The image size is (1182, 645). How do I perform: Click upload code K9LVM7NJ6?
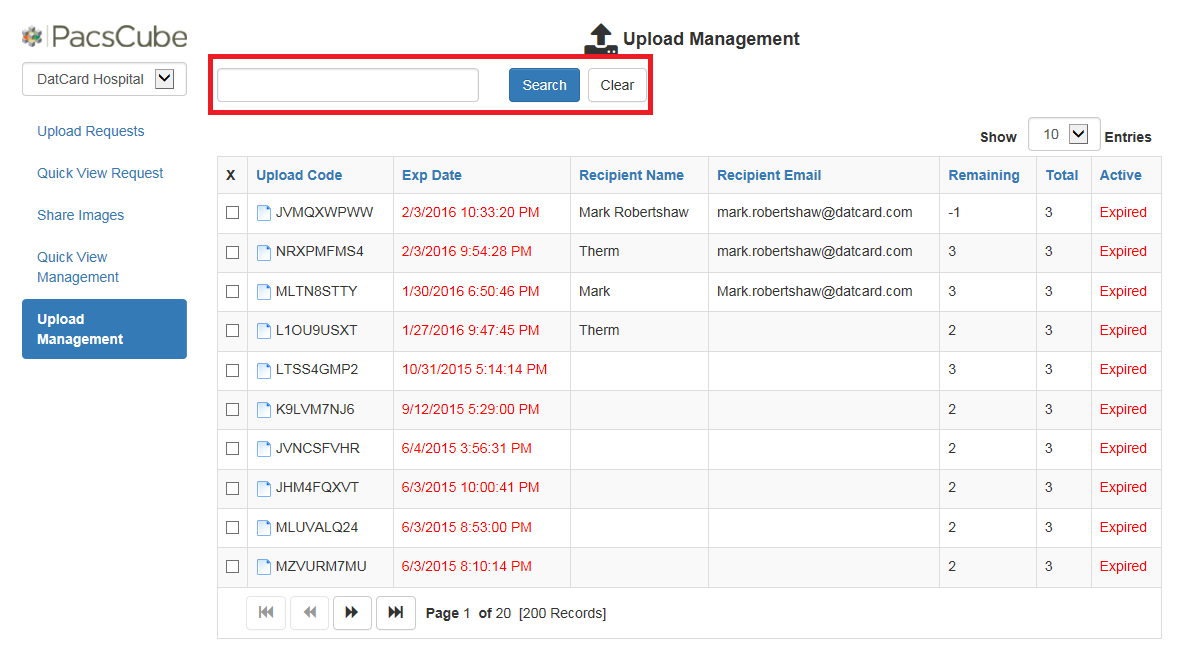tap(315, 409)
